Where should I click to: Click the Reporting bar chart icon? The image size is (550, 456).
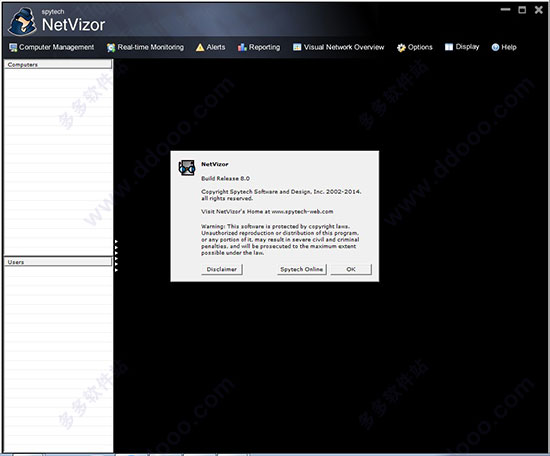[x=242, y=47]
